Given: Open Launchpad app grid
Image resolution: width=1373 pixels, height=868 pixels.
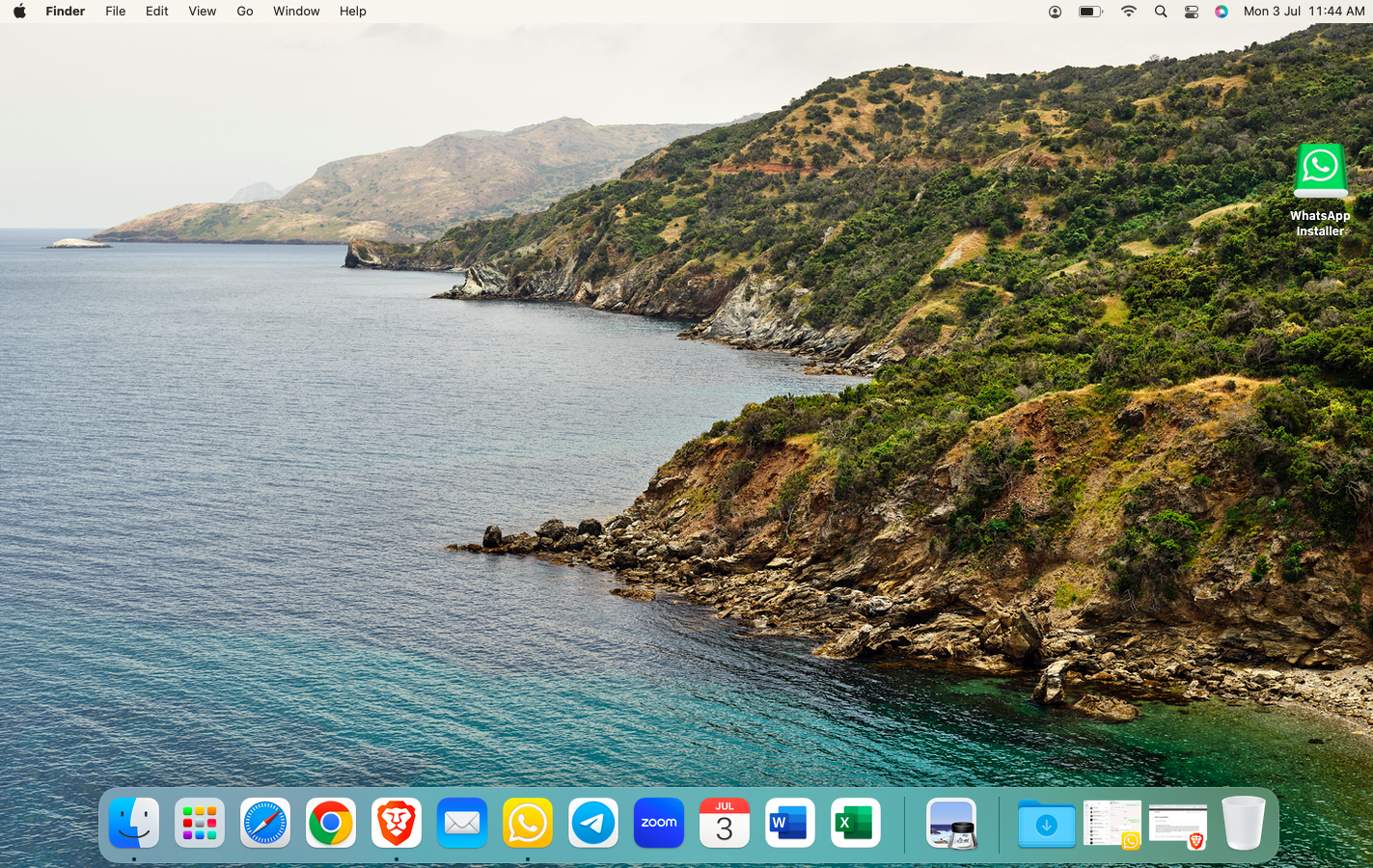Looking at the screenshot, I should tap(200, 823).
